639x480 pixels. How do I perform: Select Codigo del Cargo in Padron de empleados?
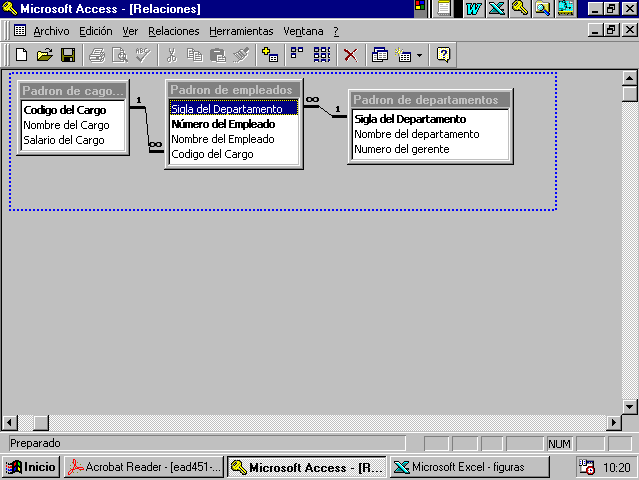(234, 154)
